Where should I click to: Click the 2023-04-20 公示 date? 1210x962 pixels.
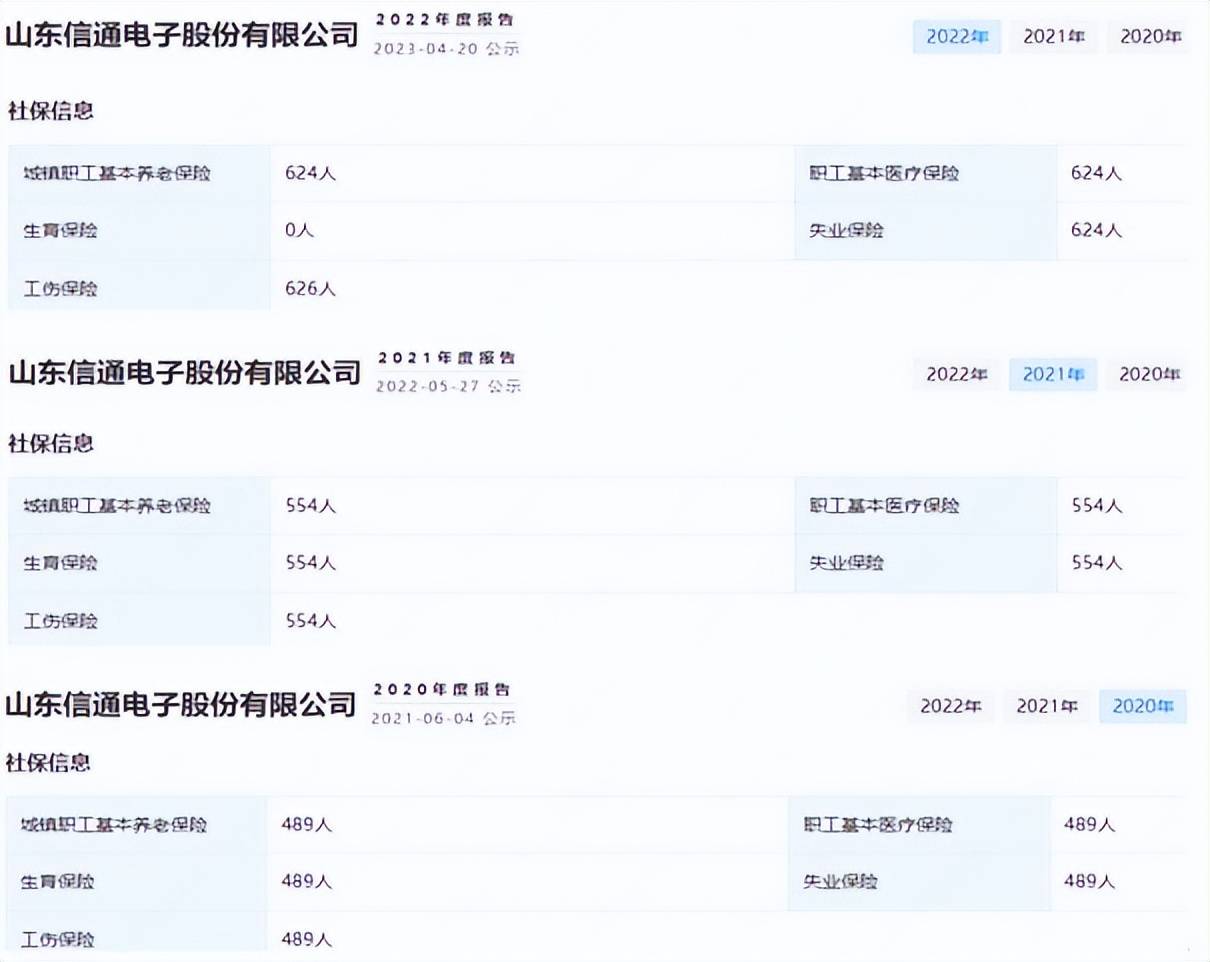(x=446, y=48)
